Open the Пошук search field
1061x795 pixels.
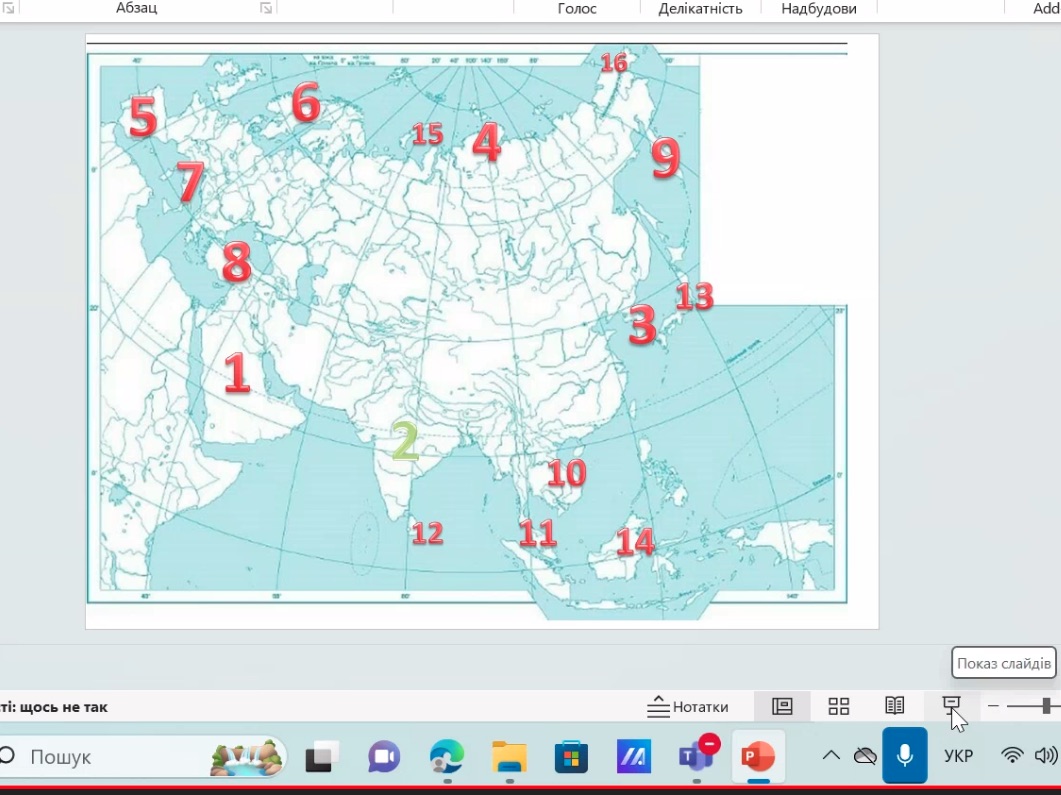click(x=60, y=757)
